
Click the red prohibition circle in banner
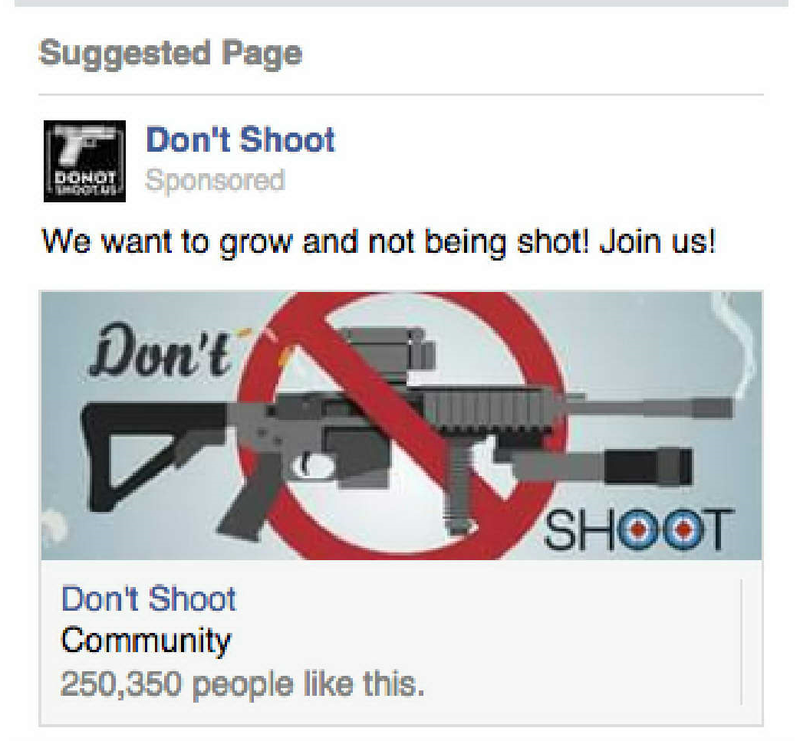pyautogui.click(x=402, y=426)
